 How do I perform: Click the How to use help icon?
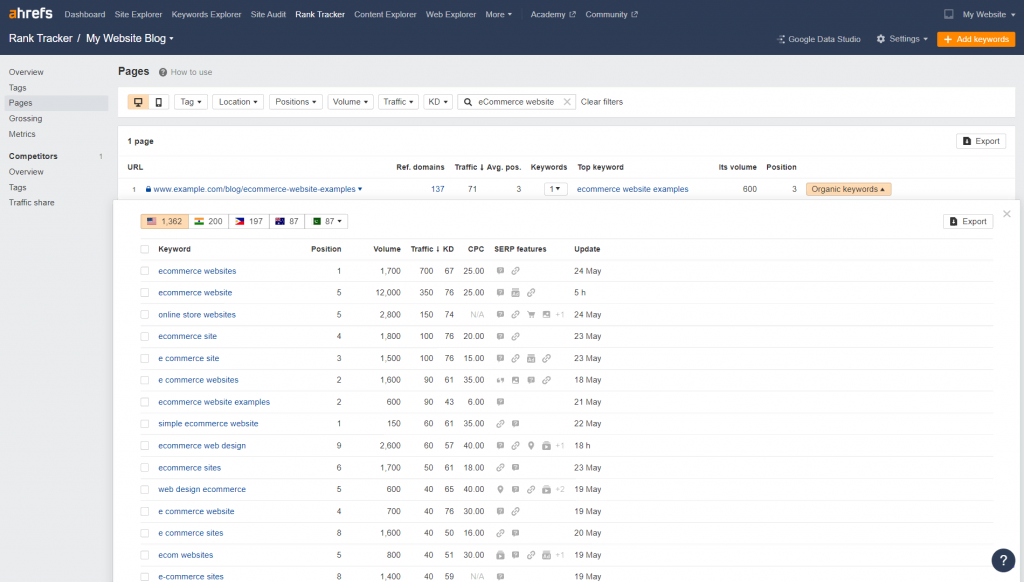pos(163,72)
